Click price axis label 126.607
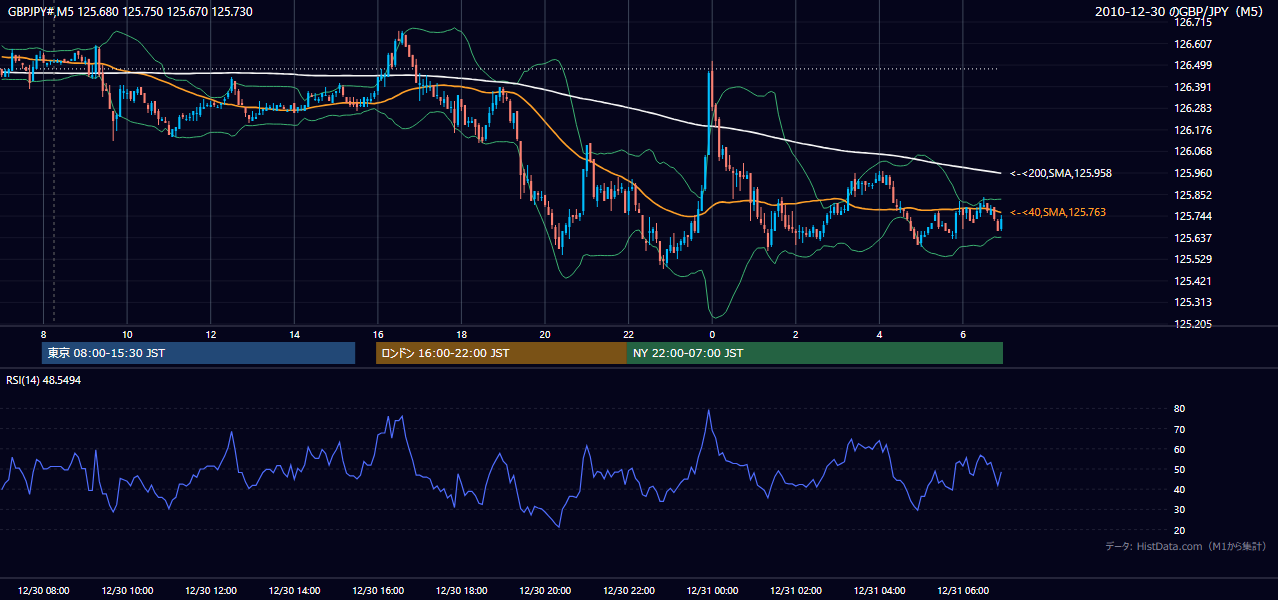1278x600 pixels. pos(1193,44)
